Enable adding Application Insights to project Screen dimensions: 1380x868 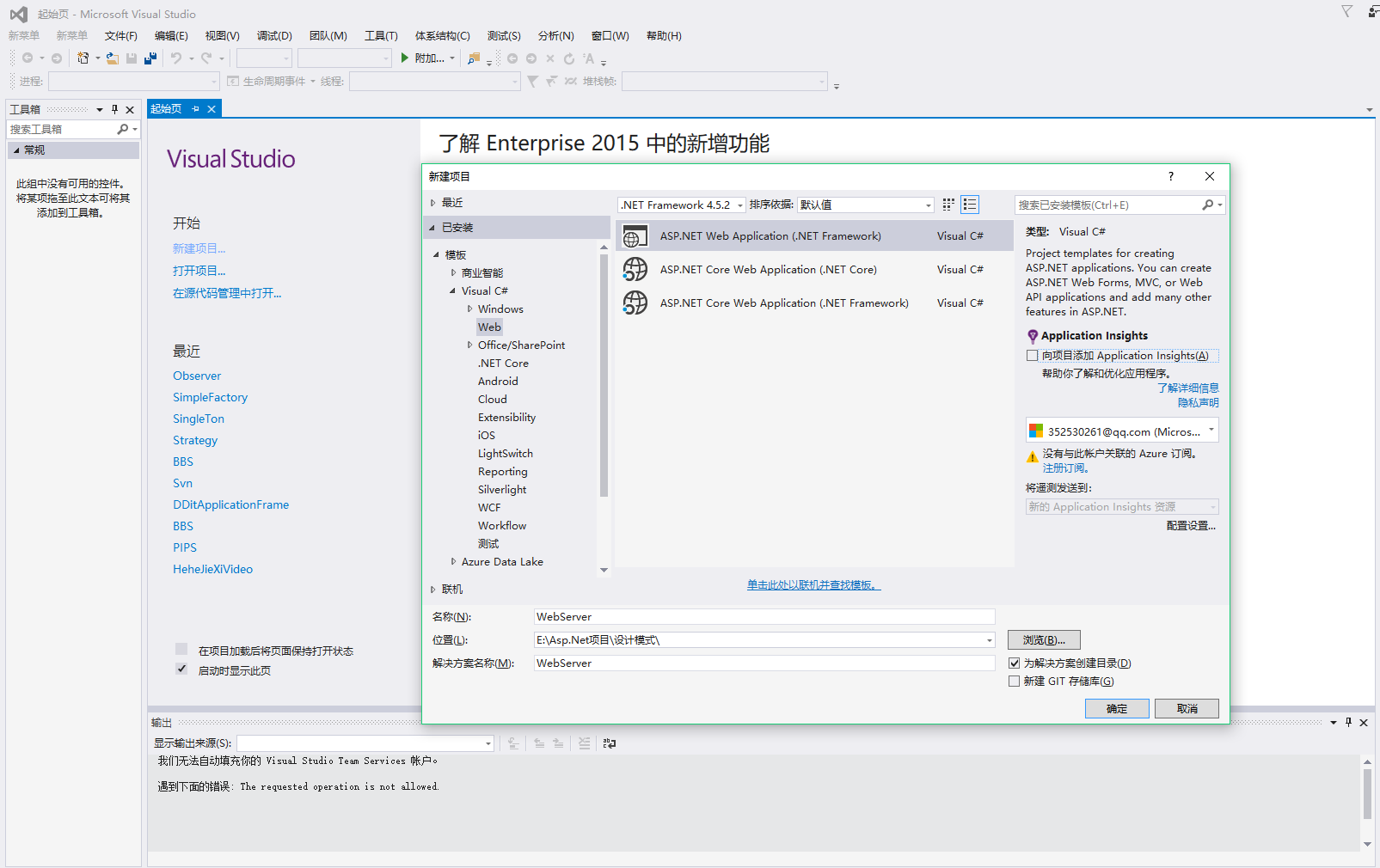click(1033, 356)
